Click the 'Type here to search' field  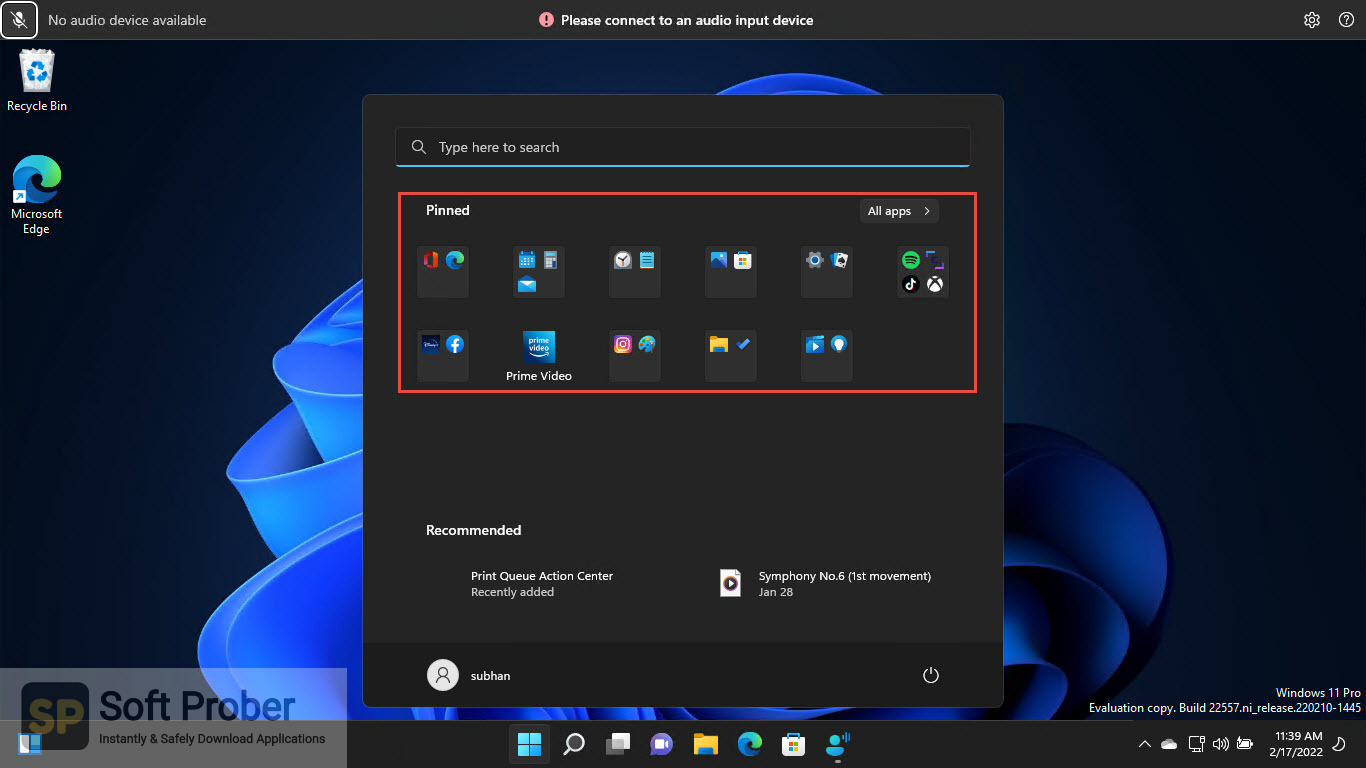point(683,147)
